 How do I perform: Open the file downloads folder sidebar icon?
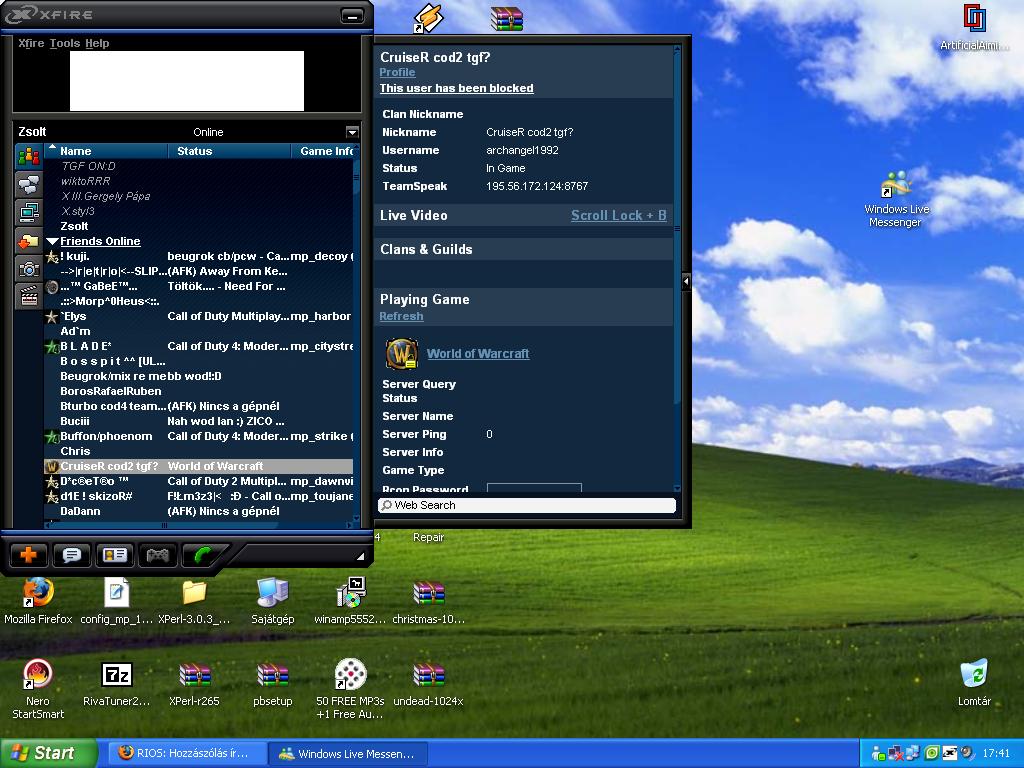coord(28,240)
